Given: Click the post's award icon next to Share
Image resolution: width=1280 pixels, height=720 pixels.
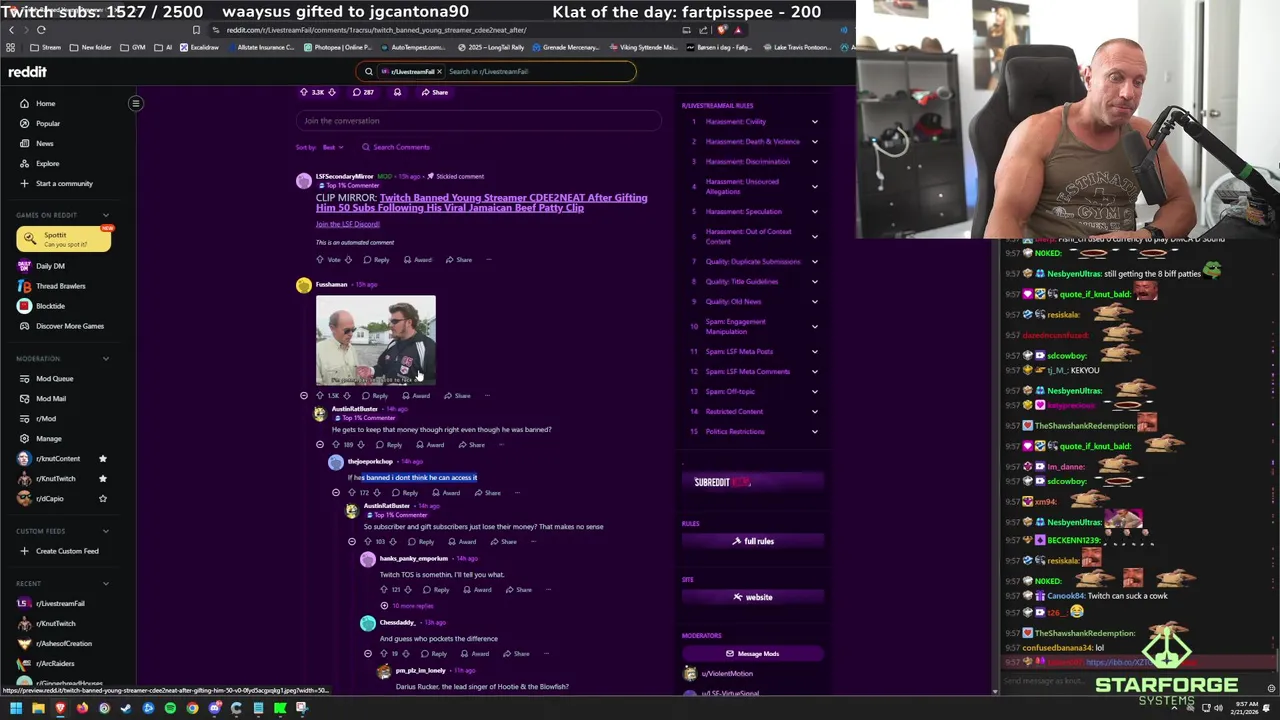Looking at the screenshot, I should click(397, 92).
